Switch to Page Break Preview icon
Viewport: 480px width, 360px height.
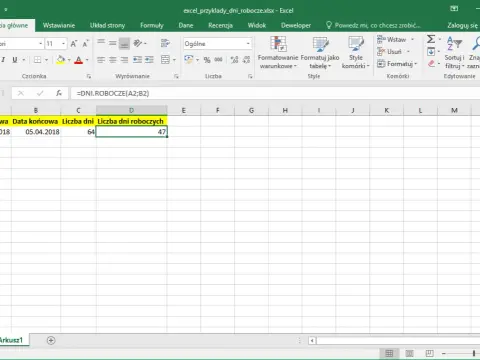(x=430, y=353)
